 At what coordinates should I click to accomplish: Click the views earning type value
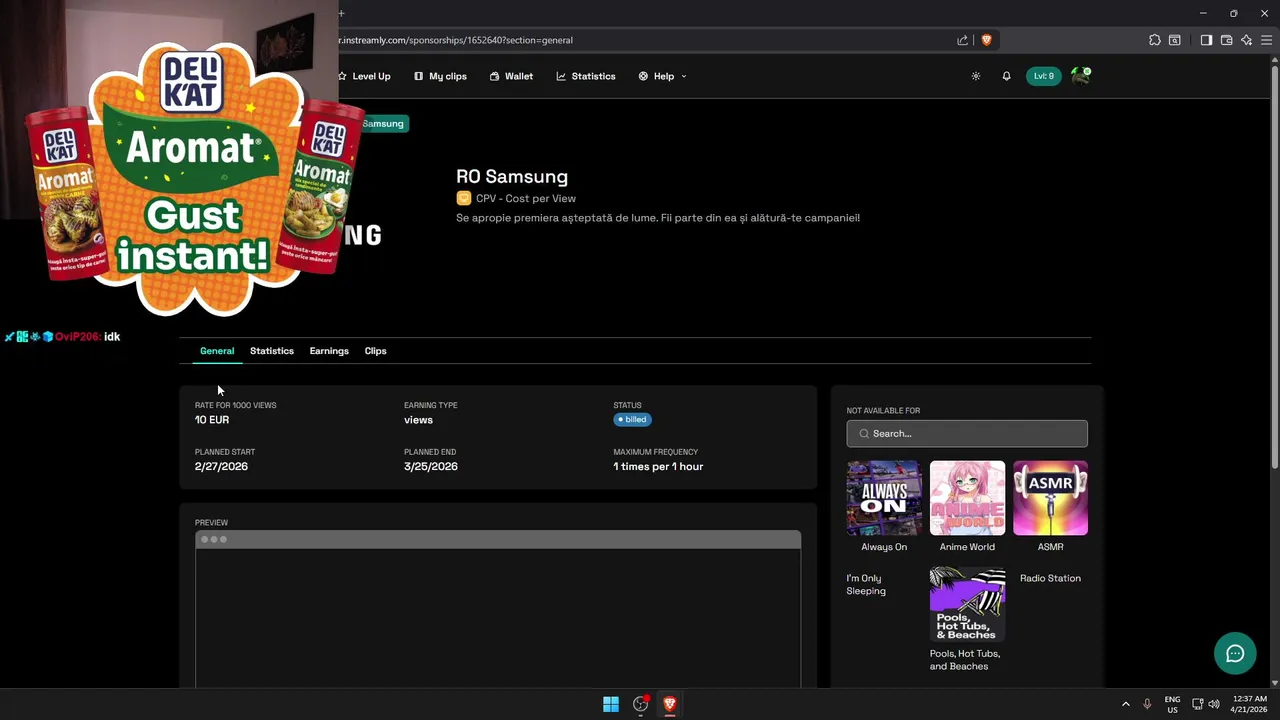pyautogui.click(x=418, y=420)
